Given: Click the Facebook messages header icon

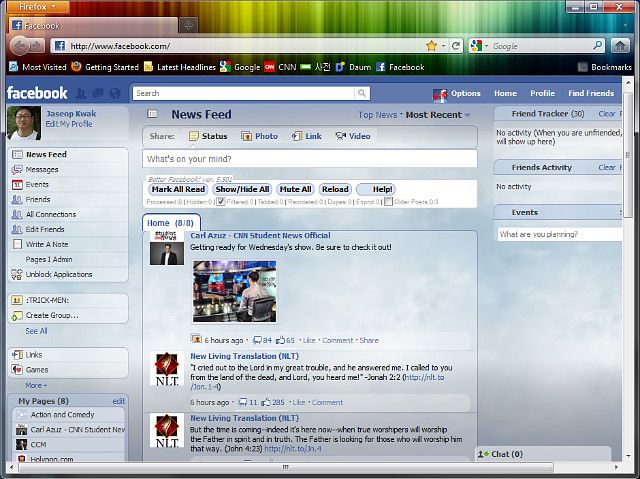Looking at the screenshot, I should (x=98, y=93).
